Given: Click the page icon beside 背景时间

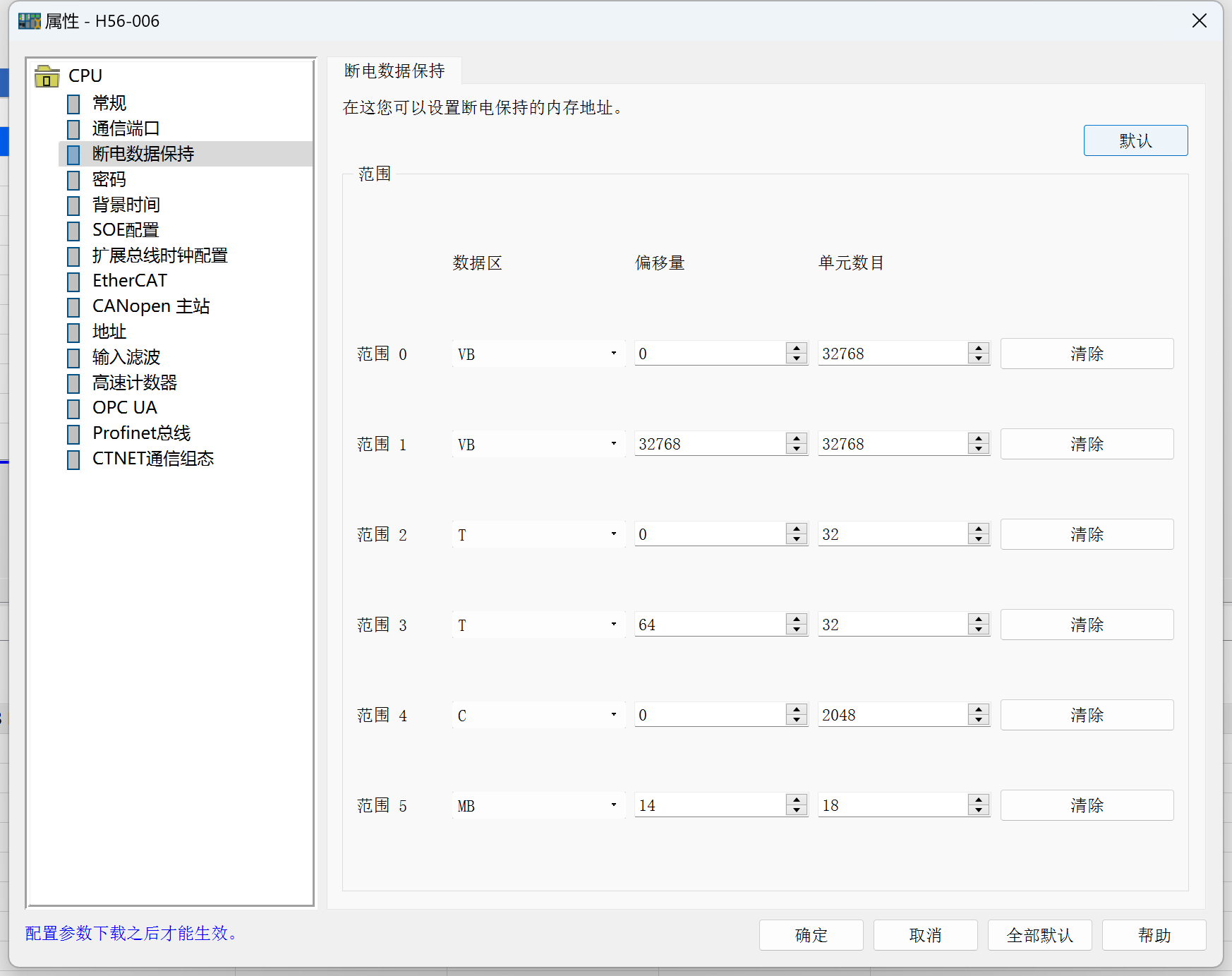Looking at the screenshot, I should (73, 205).
